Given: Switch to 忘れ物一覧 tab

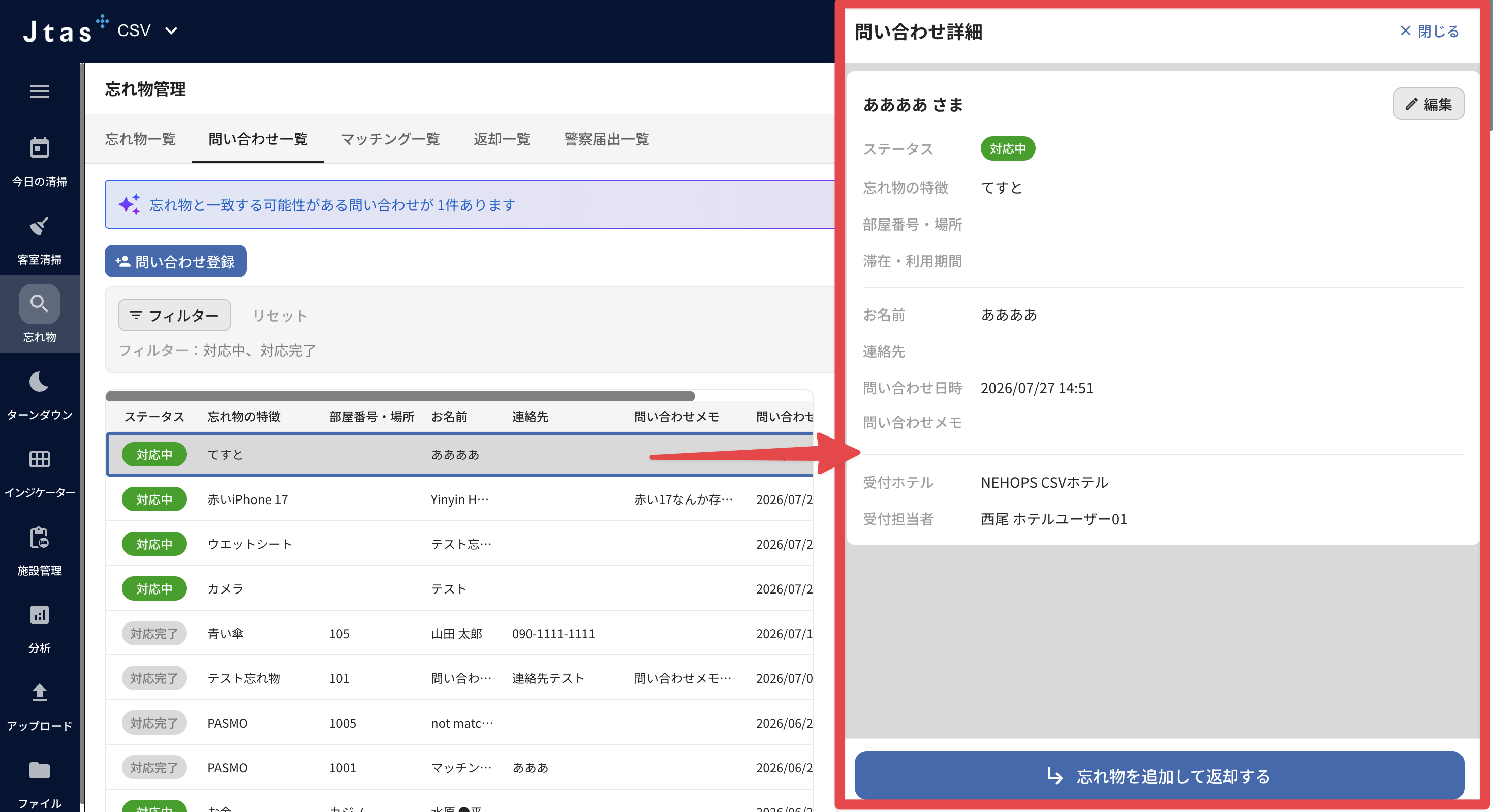Looking at the screenshot, I should pos(140,139).
